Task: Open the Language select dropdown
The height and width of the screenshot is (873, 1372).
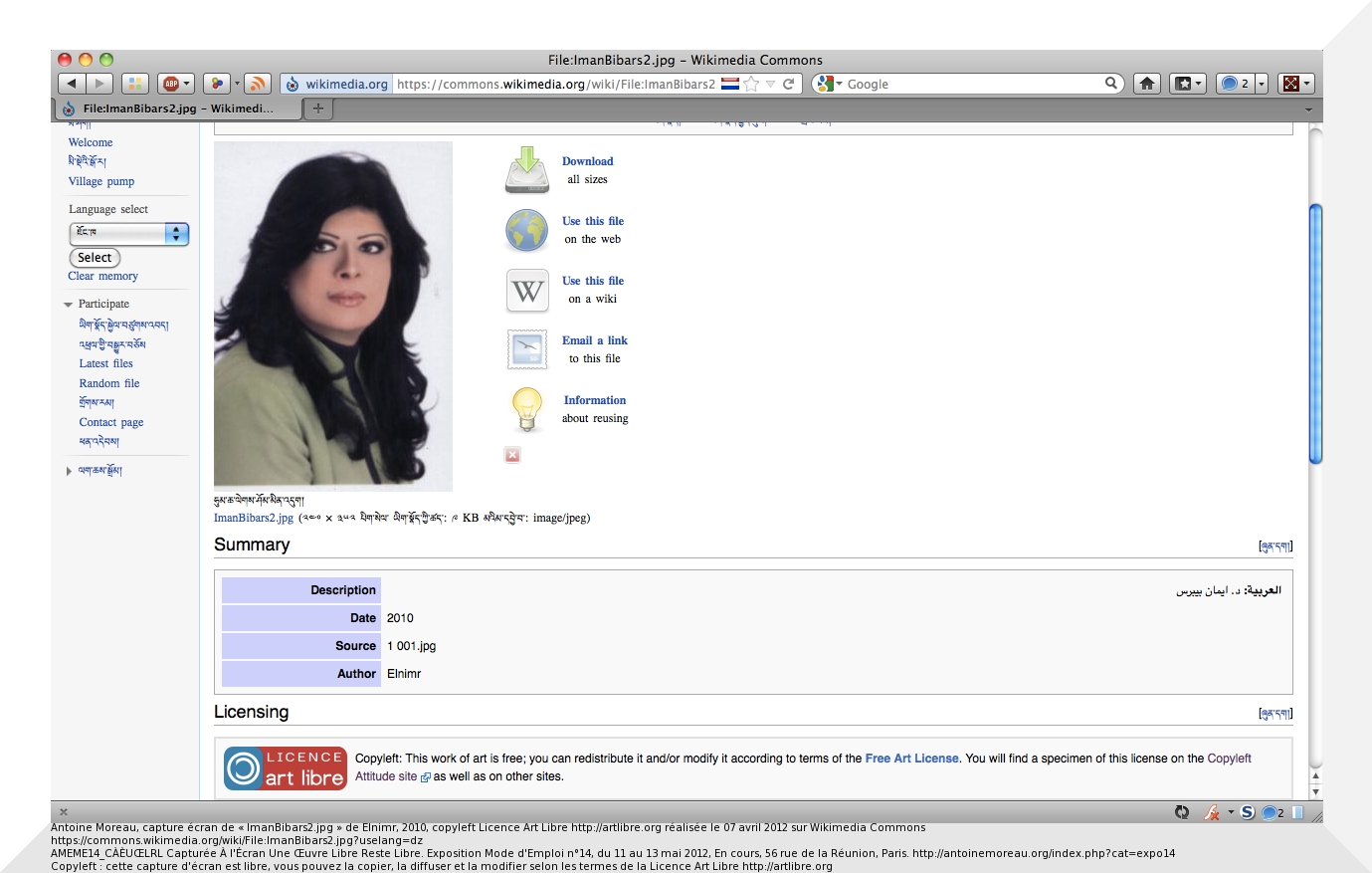Action: pyautogui.click(x=128, y=233)
